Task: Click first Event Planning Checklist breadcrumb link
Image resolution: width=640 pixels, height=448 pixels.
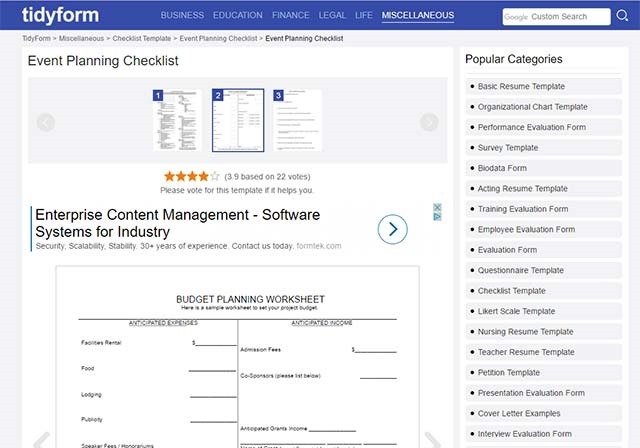Action: (218, 38)
